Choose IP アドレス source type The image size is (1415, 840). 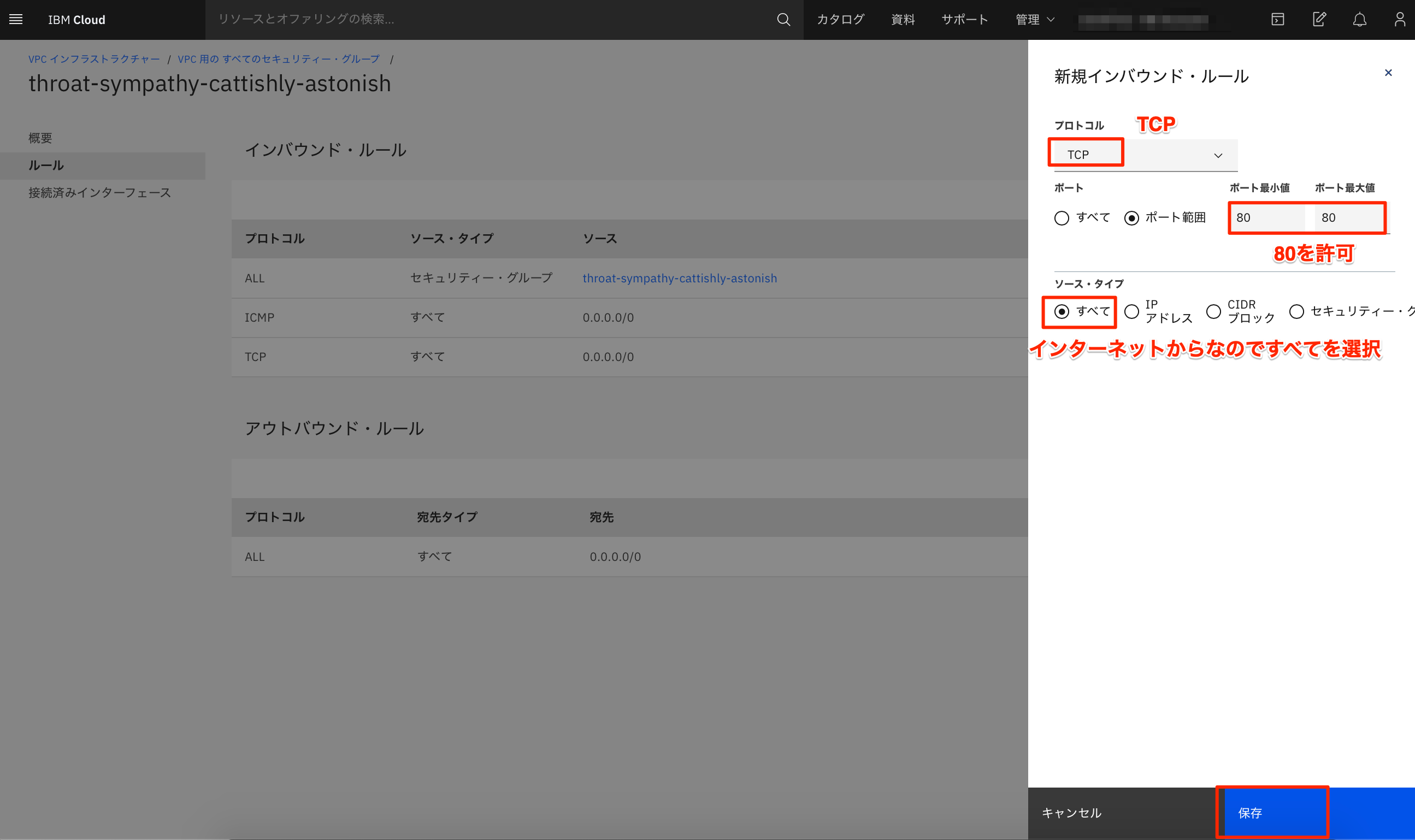coord(1131,311)
